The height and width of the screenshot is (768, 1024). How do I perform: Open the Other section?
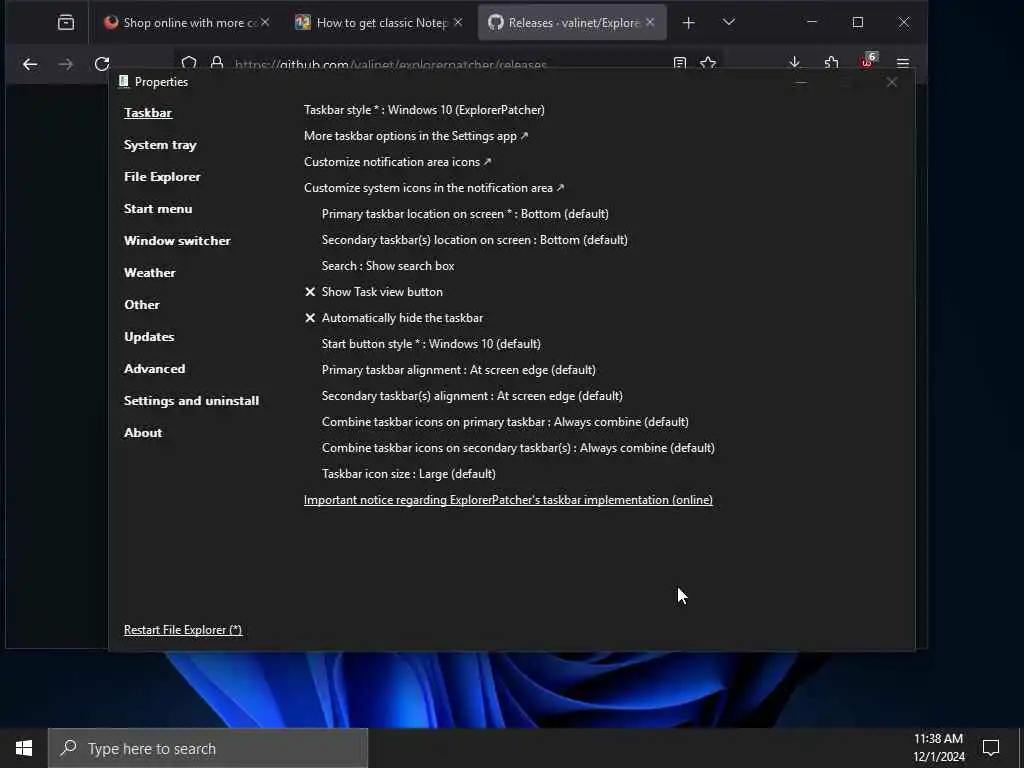pos(142,304)
